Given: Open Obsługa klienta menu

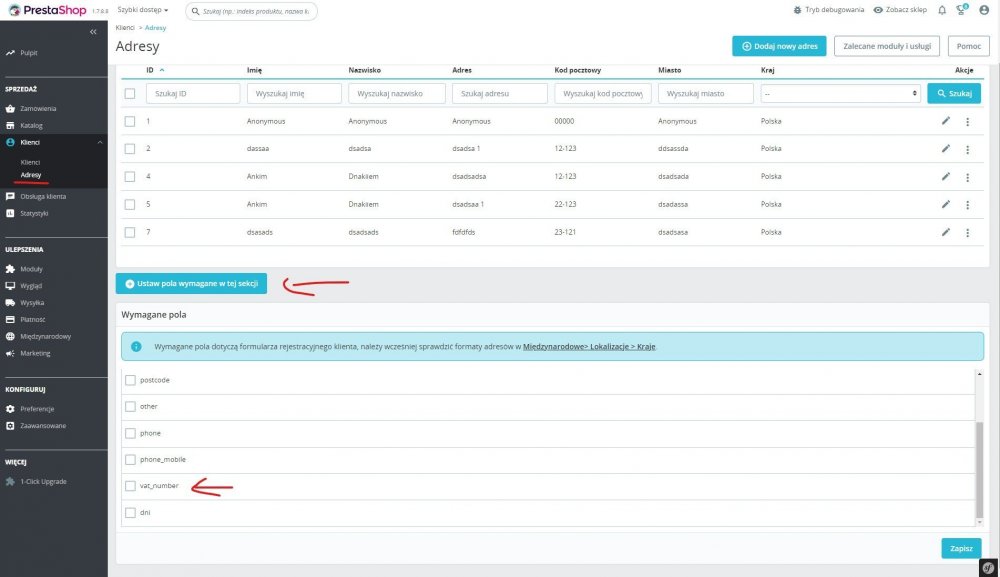Looking at the screenshot, I should point(43,196).
